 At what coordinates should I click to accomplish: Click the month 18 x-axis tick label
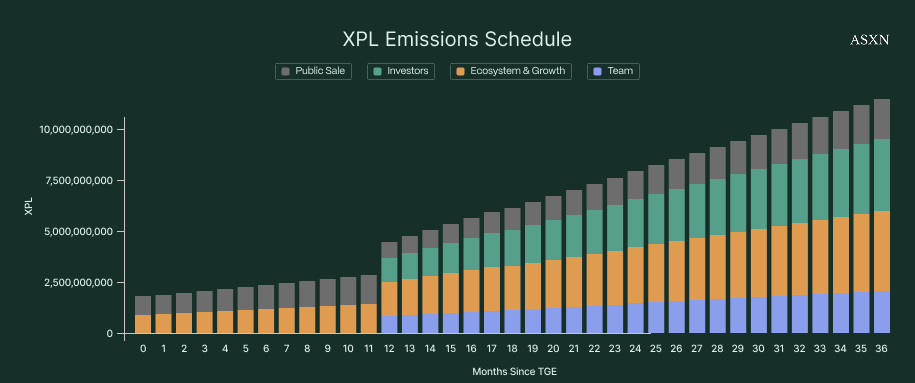coord(512,349)
